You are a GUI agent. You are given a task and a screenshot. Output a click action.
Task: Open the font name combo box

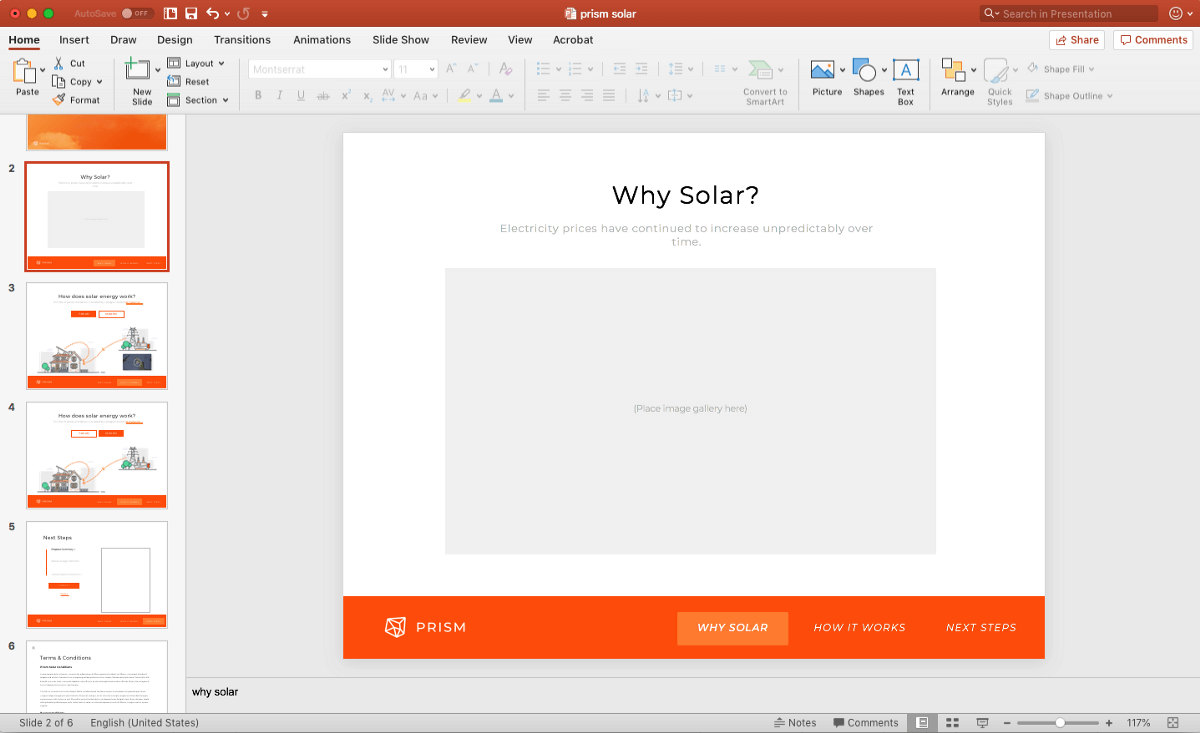tap(319, 69)
